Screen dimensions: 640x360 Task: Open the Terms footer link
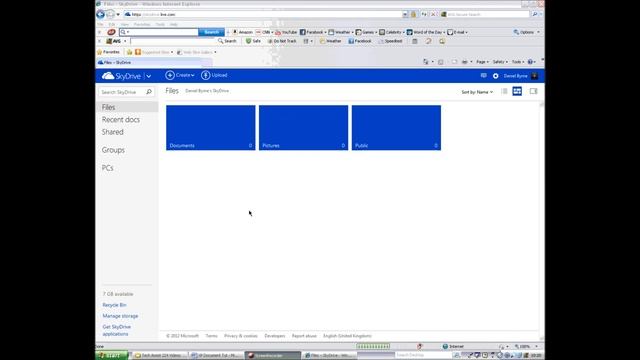click(211, 336)
